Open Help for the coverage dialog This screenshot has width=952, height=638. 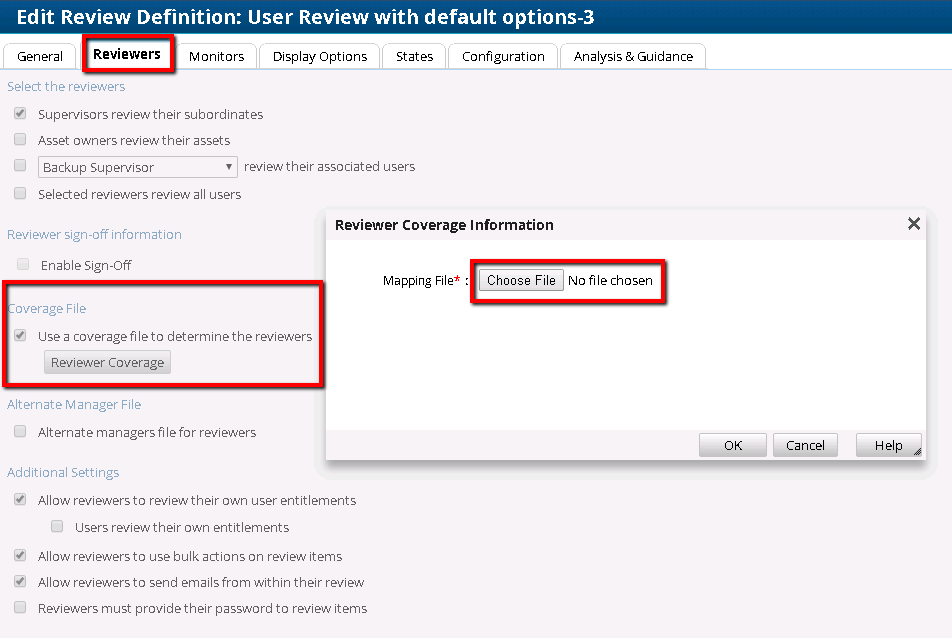pyautogui.click(x=888, y=445)
